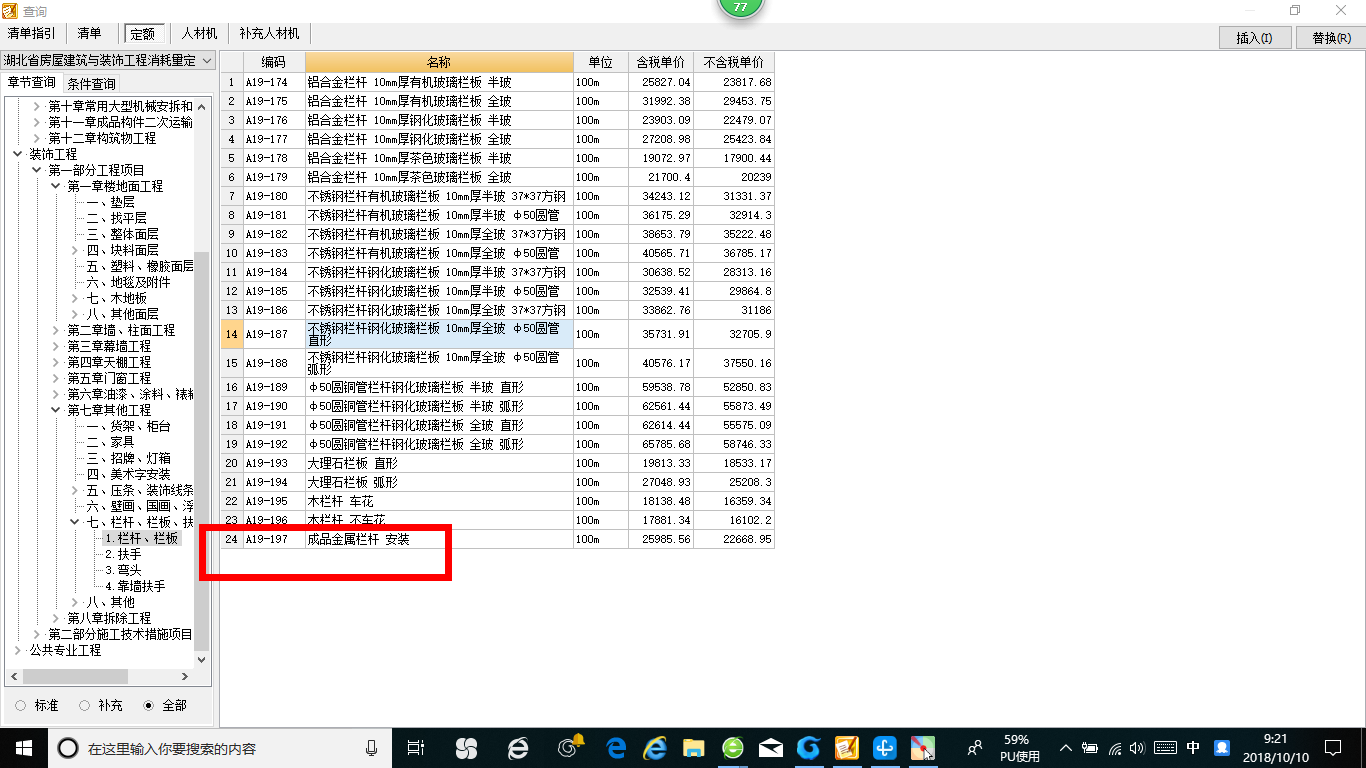The image size is (1366, 768).
Task: Collapse the 第七章其他工程 node
Action: click(56, 410)
